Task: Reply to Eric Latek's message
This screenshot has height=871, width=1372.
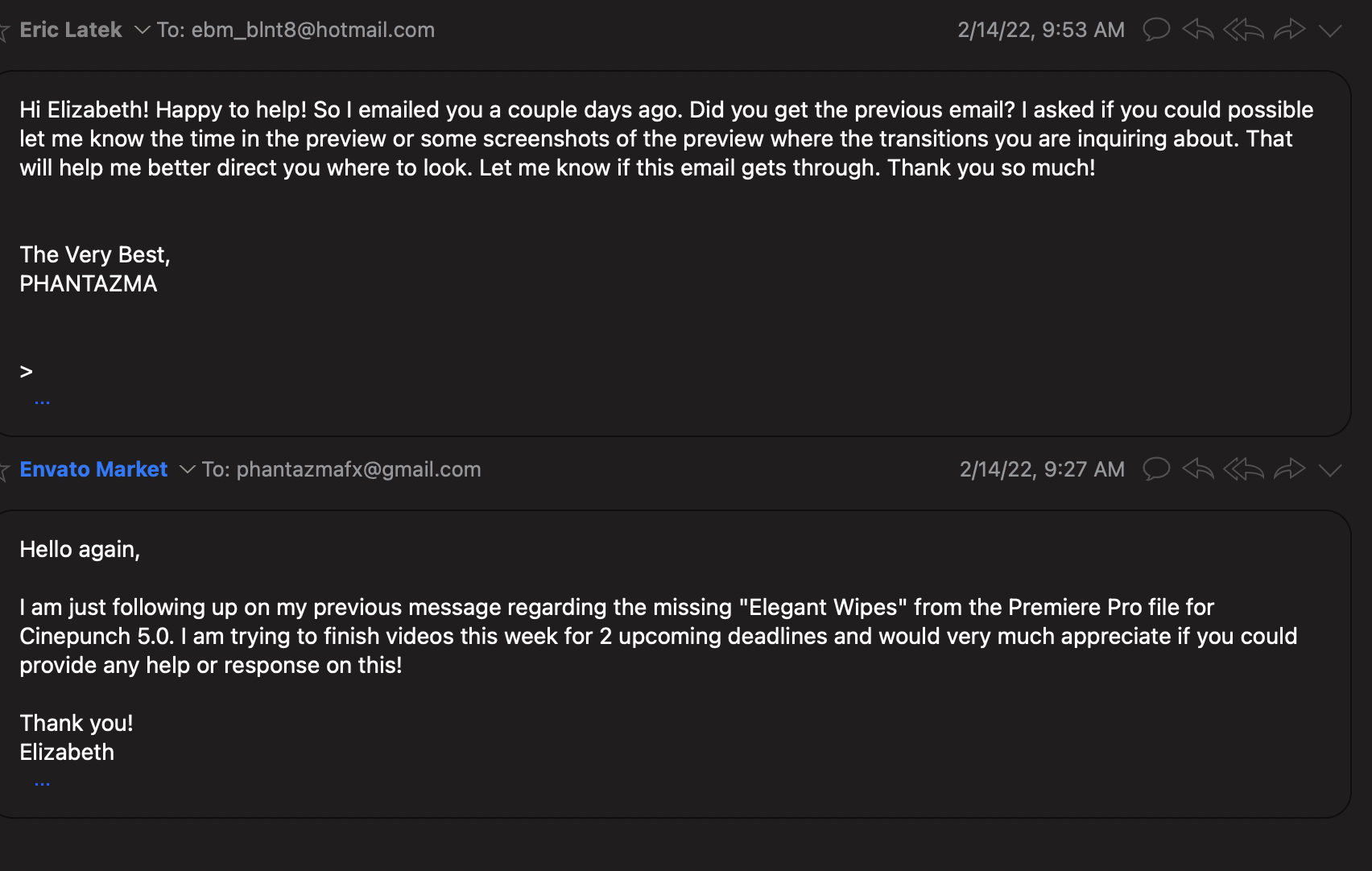Action: [x=1198, y=30]
